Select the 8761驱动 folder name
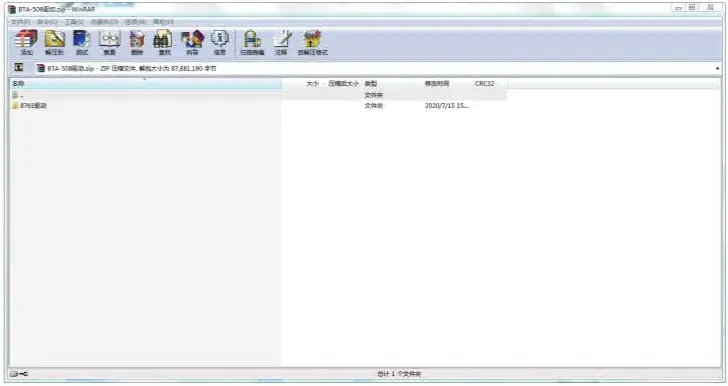728x386 pixels. coord(33,106)
